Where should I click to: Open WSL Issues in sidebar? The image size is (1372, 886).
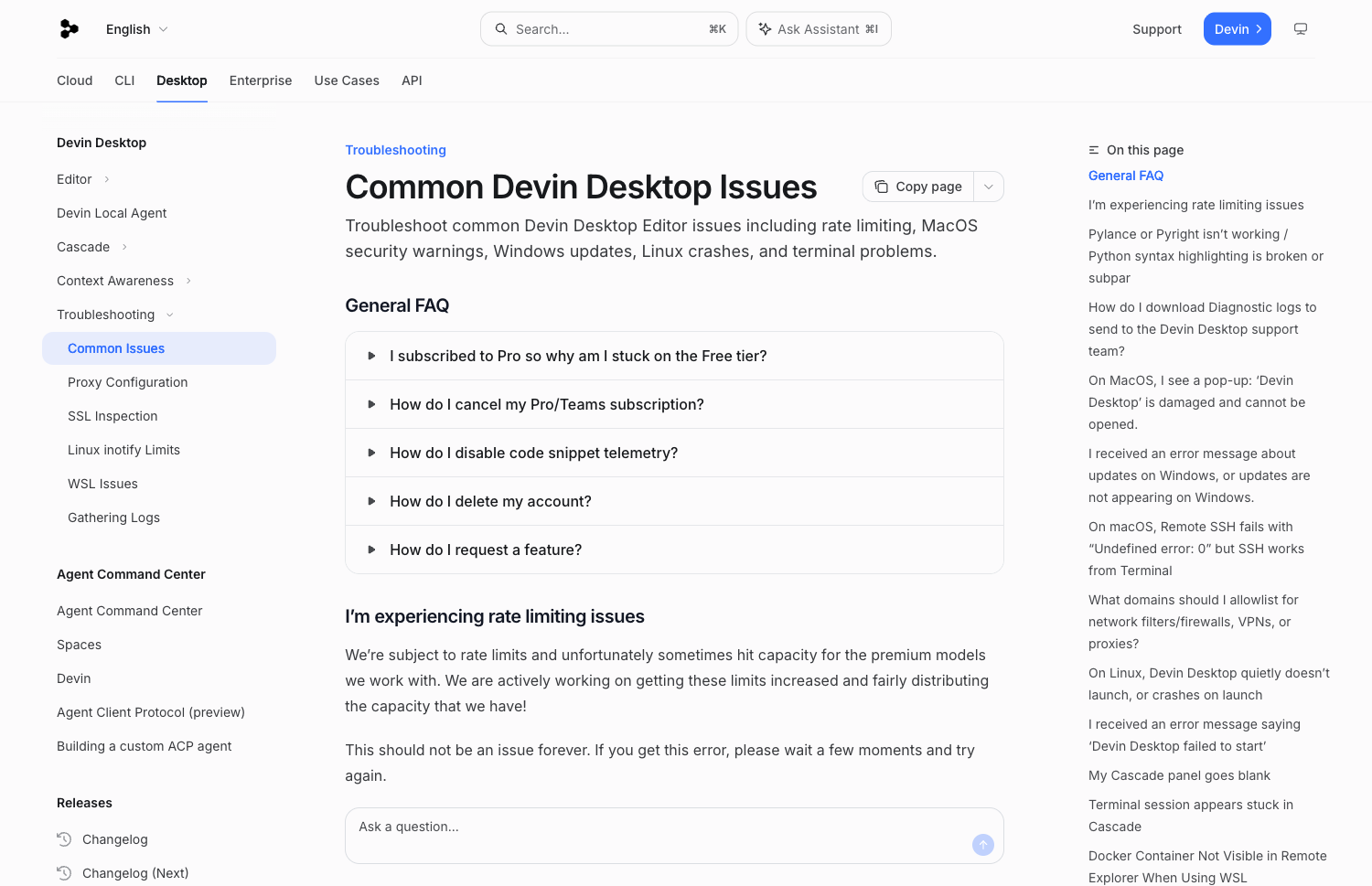pos(102,484)
